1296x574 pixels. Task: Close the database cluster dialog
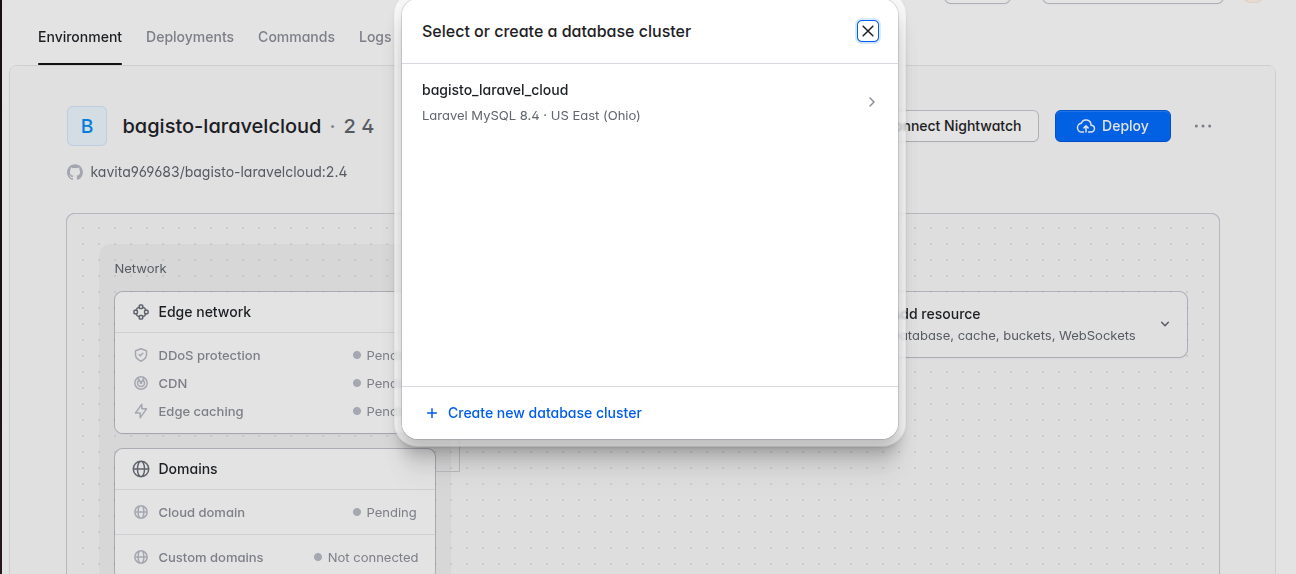tap(868, 31)
